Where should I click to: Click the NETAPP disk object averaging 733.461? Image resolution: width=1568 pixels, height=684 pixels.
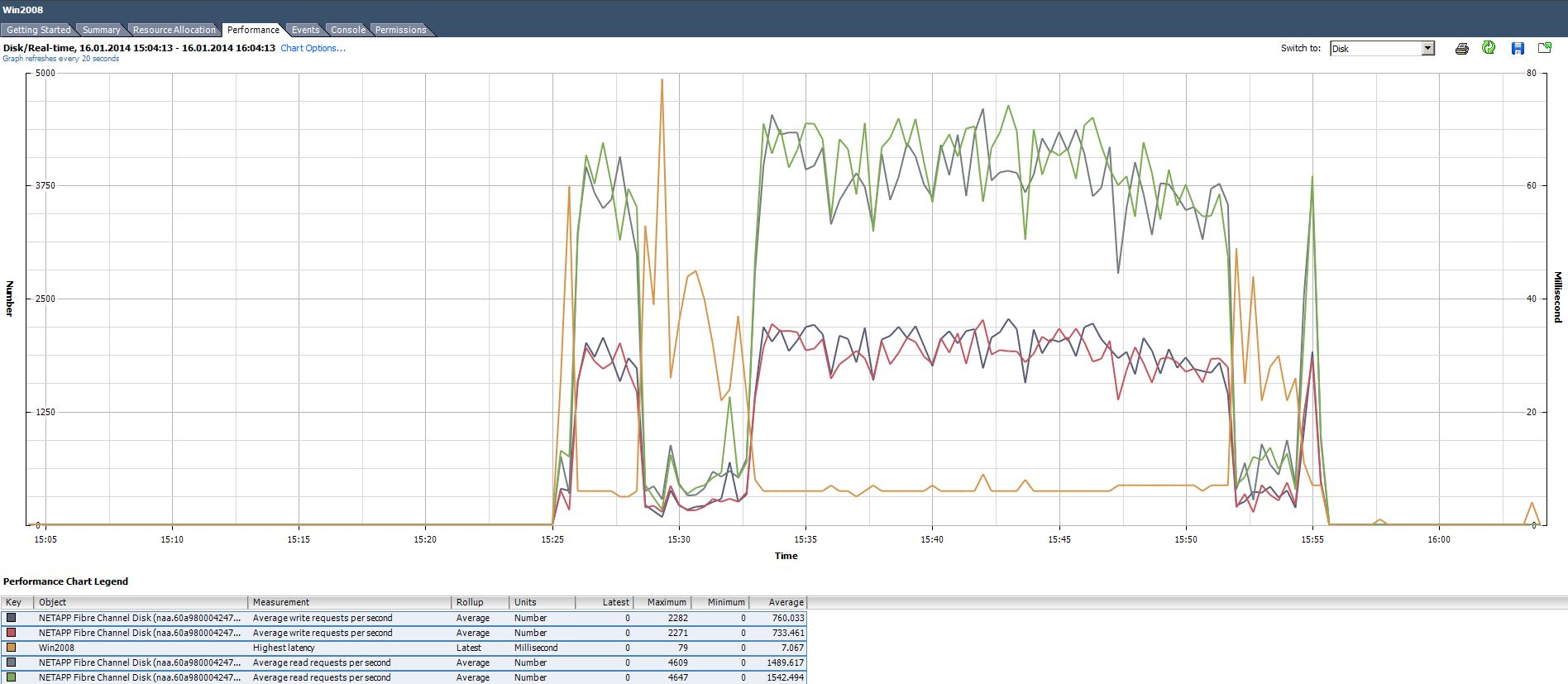coord(141,633)
